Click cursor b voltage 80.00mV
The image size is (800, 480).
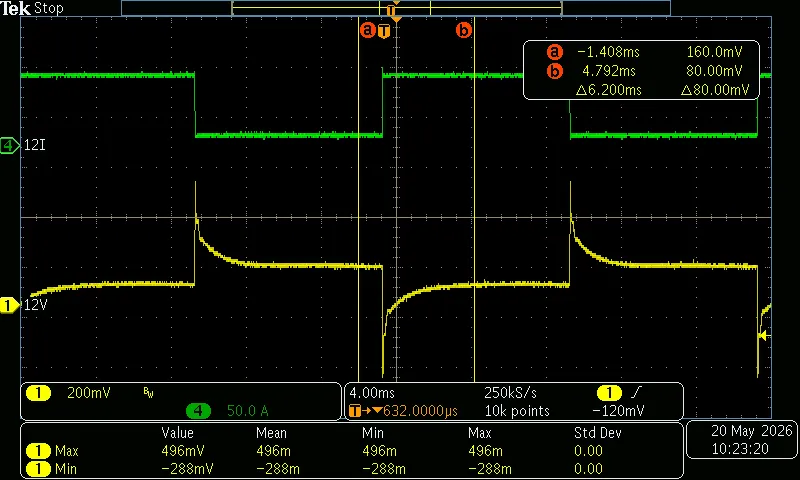(714, 71)
